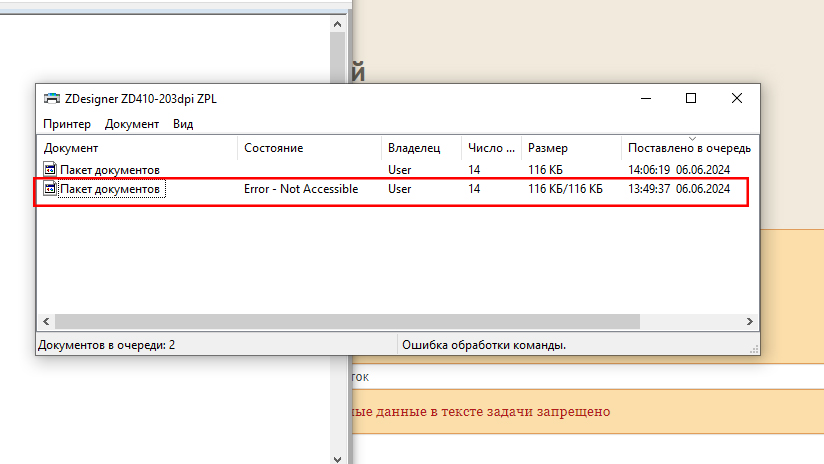This screenshot has width=824, height=464.
Task: Click document icon of the errored print job
Action: click(x=50, y=189)
